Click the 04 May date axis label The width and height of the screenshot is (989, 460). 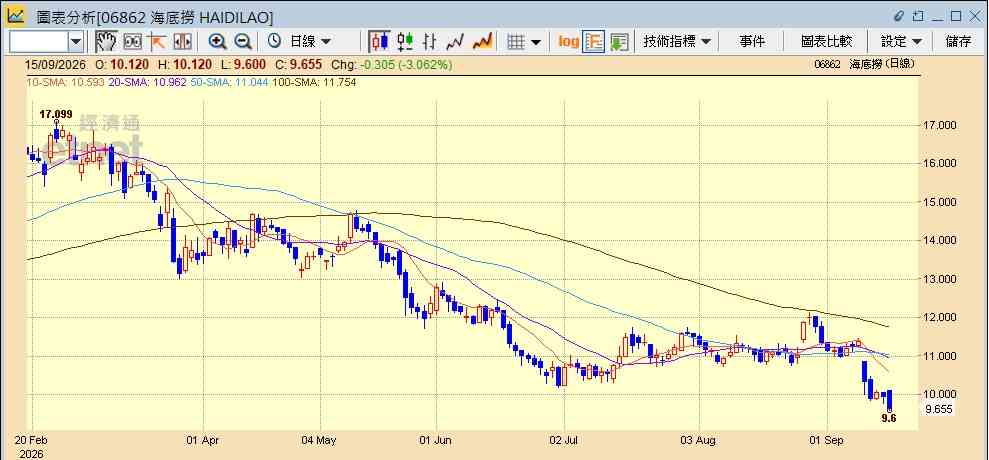pyautogui.click(x=320, y=440)
